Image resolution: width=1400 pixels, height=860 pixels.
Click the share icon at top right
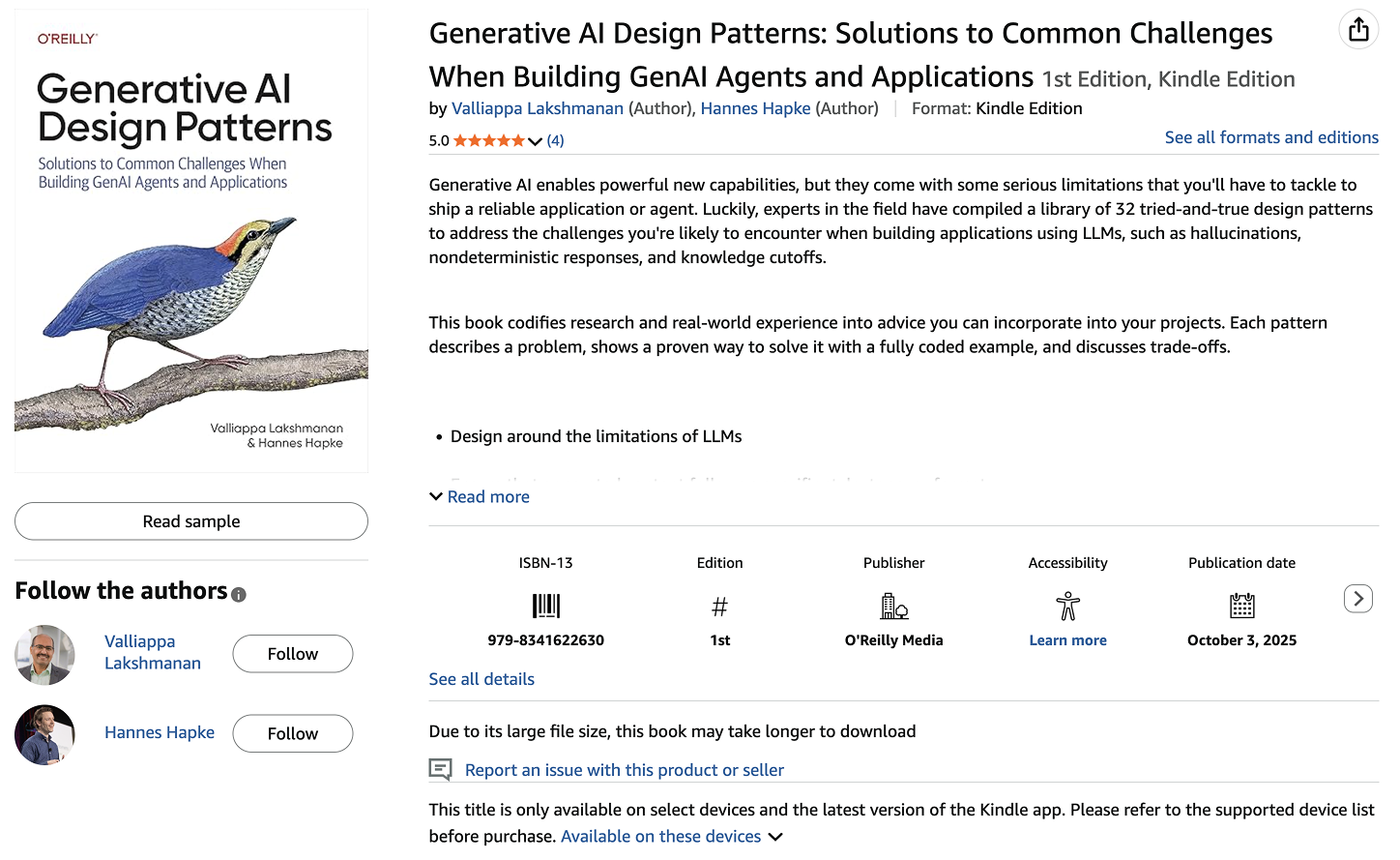click(x=1358, y=30)
